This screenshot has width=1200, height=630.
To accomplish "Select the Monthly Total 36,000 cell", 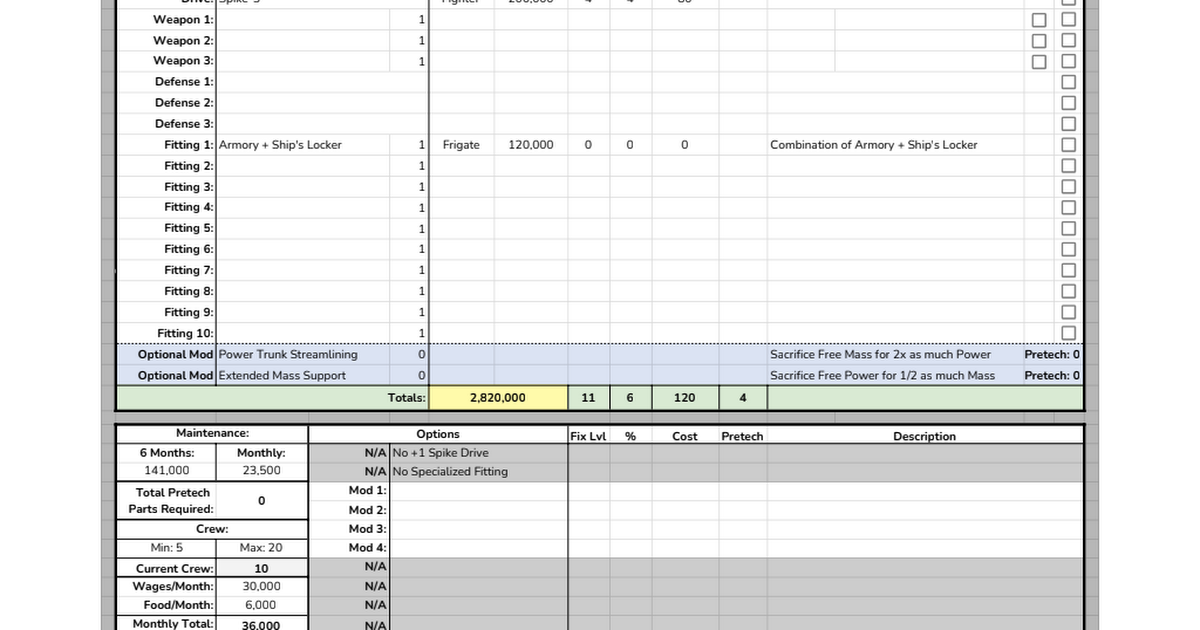I will [x=261, y=624].
